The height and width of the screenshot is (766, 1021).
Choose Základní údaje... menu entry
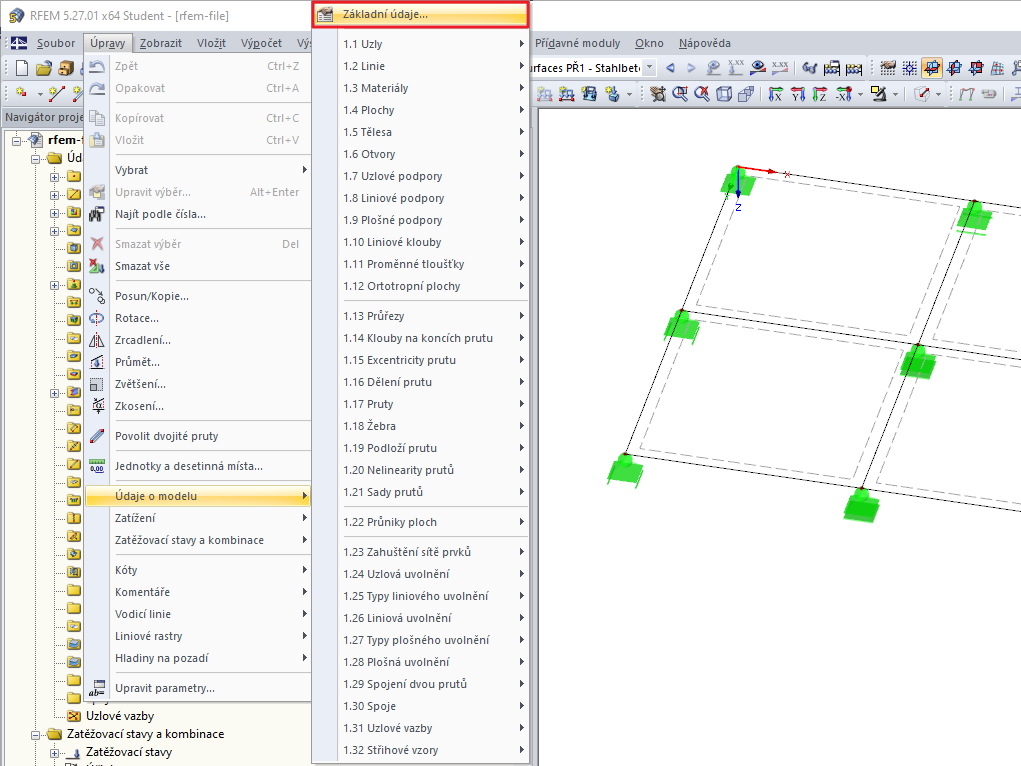pos(421,14)
